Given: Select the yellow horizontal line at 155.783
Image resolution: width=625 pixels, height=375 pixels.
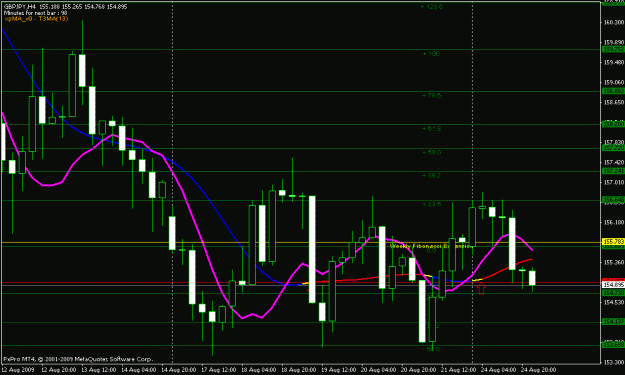Looking at the screenshot, I should coord(301,242).
